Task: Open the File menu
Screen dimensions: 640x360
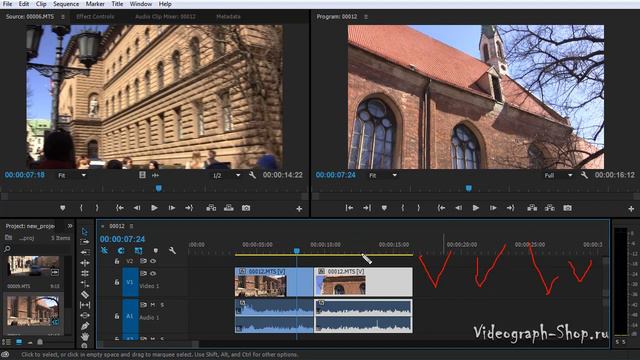Action: click(7, 4)
